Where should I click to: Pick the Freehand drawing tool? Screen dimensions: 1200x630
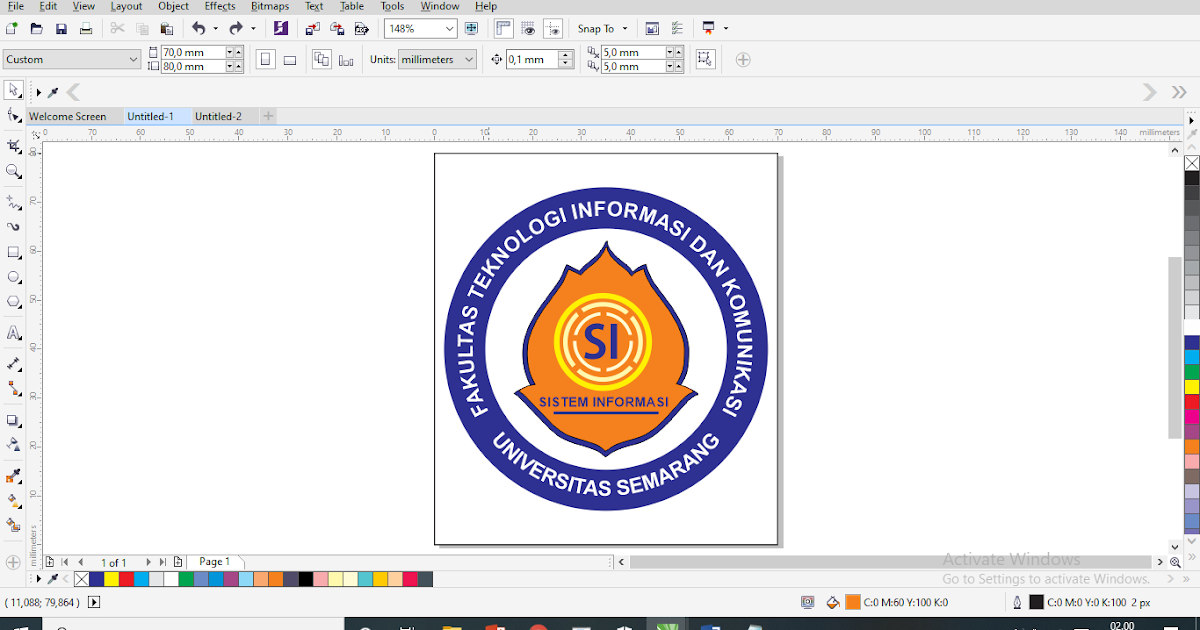pyautogui.click(x=13, y=200)
